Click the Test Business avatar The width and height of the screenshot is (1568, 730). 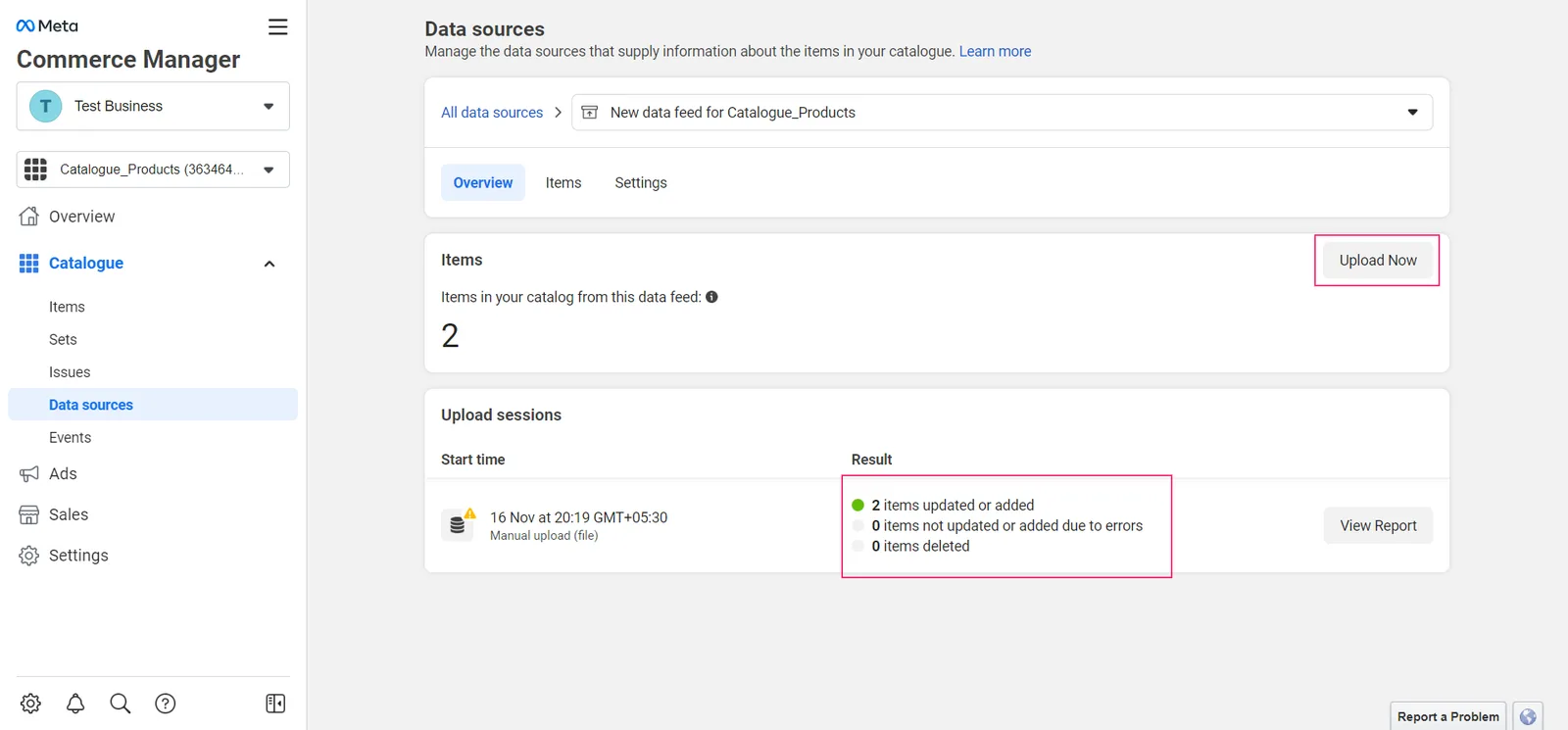[x=45, y=106]
